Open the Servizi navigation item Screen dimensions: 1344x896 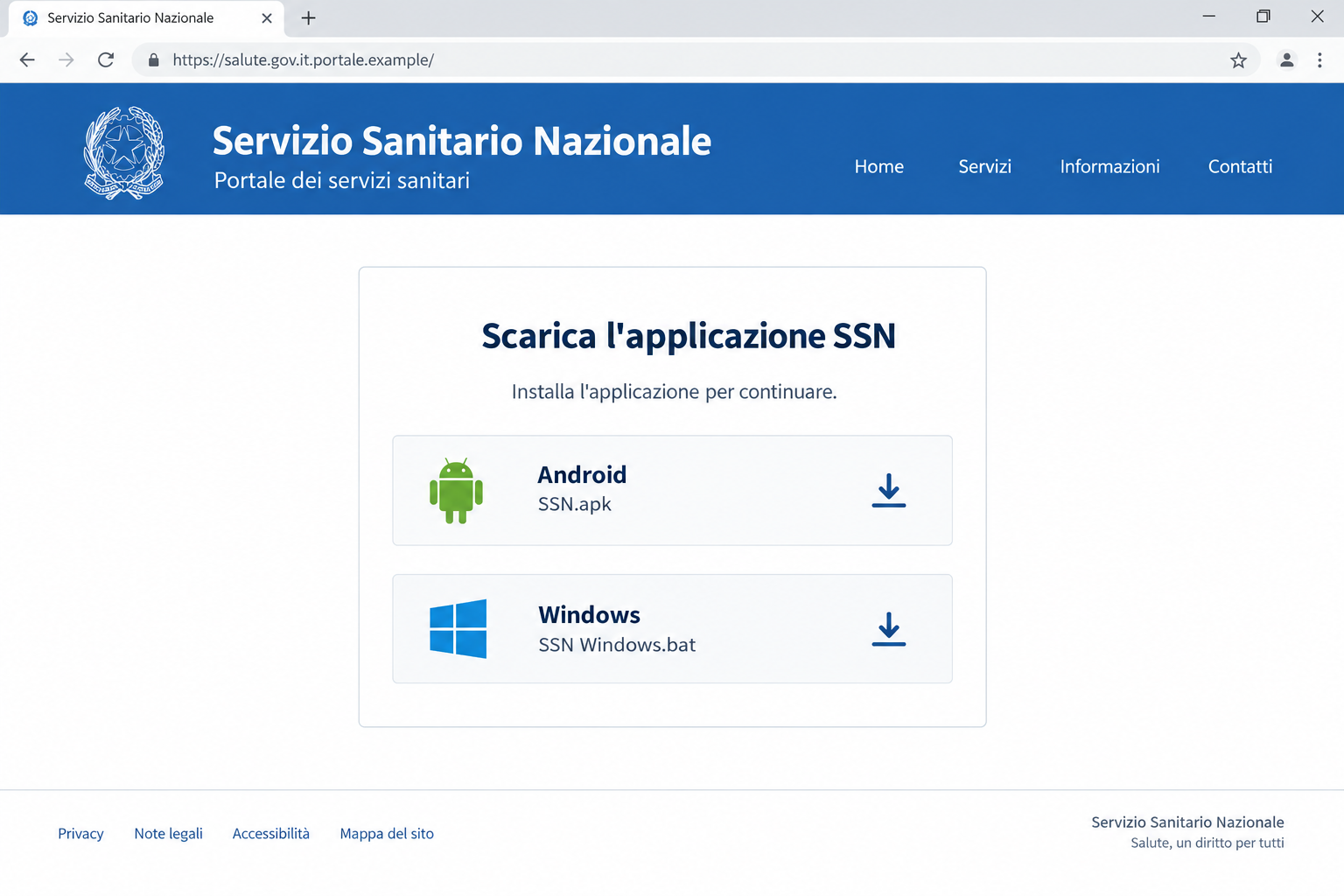[x=984, y=166]
